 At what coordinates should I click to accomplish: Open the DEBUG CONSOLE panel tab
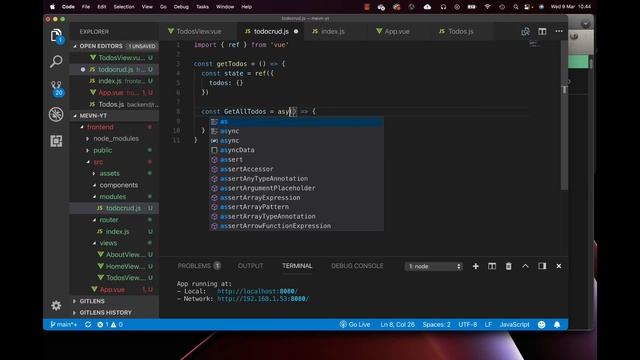[x=357, y=266]
